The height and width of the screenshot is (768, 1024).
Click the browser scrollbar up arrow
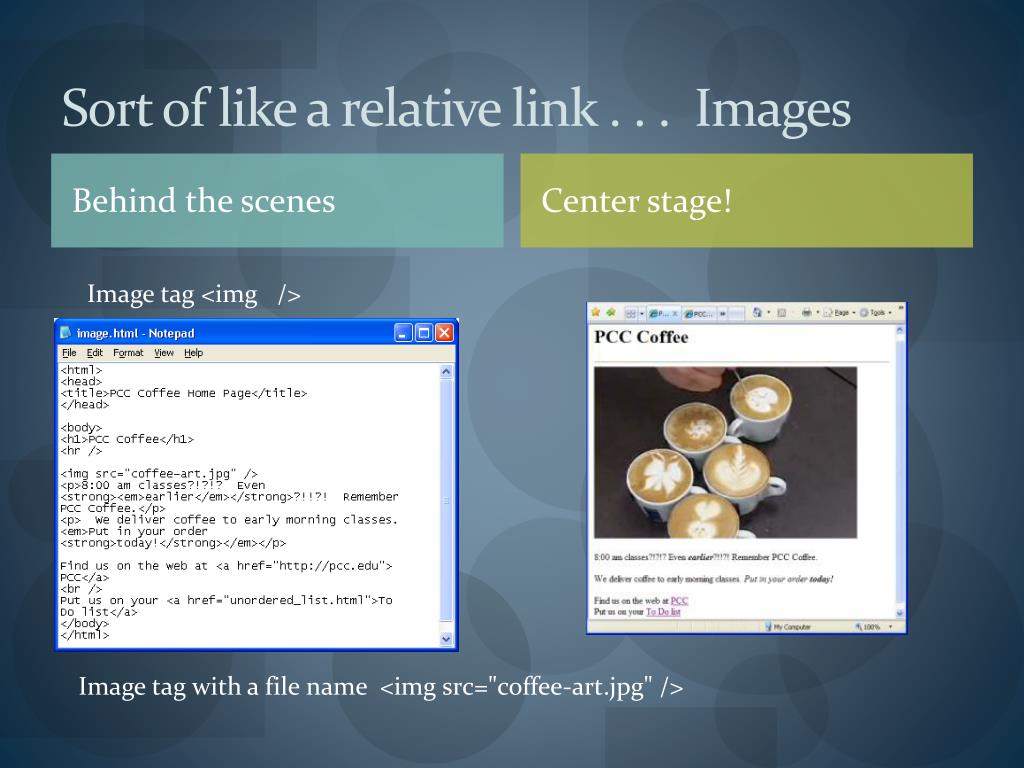pos(900,330)
